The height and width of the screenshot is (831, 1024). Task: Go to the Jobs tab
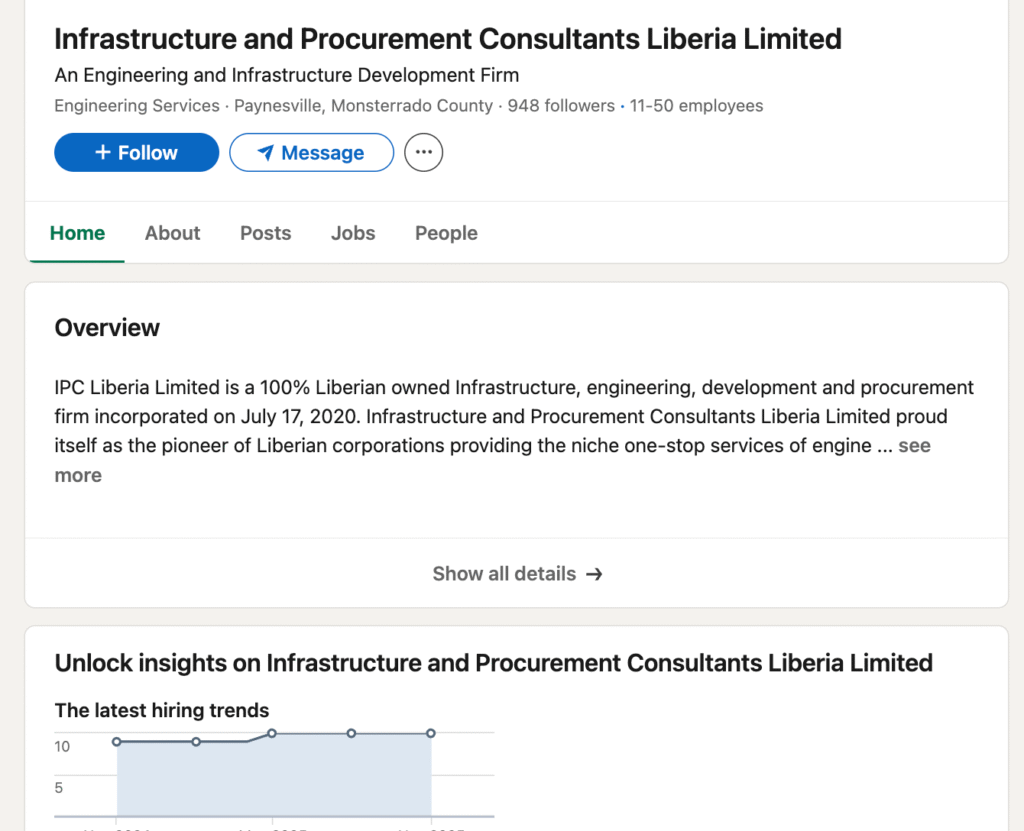click(x=353, y=233)
